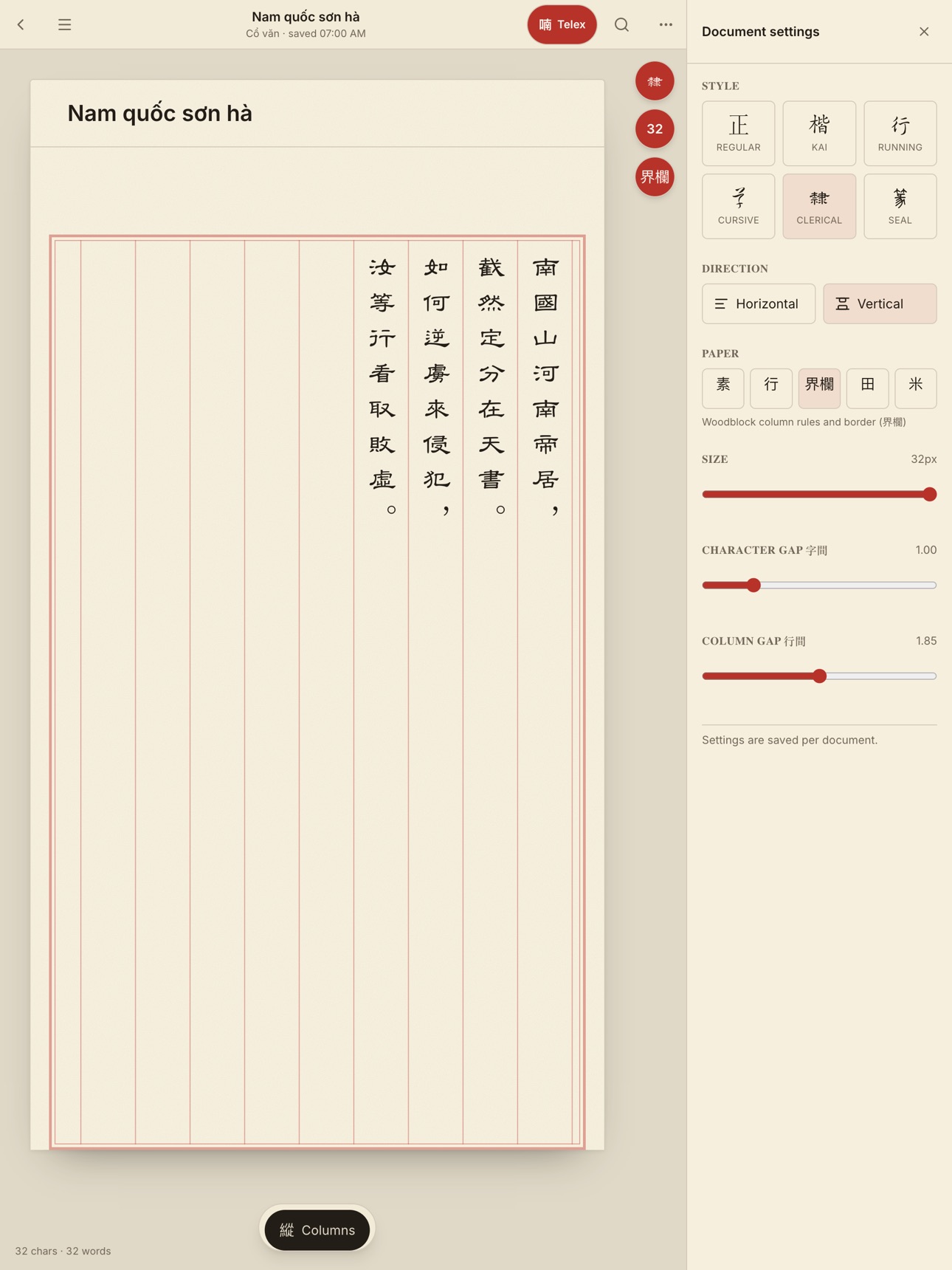Screen dimensions: 952x1270
Task: Adjust the Size slider
Action: click(x=819, y=495)
